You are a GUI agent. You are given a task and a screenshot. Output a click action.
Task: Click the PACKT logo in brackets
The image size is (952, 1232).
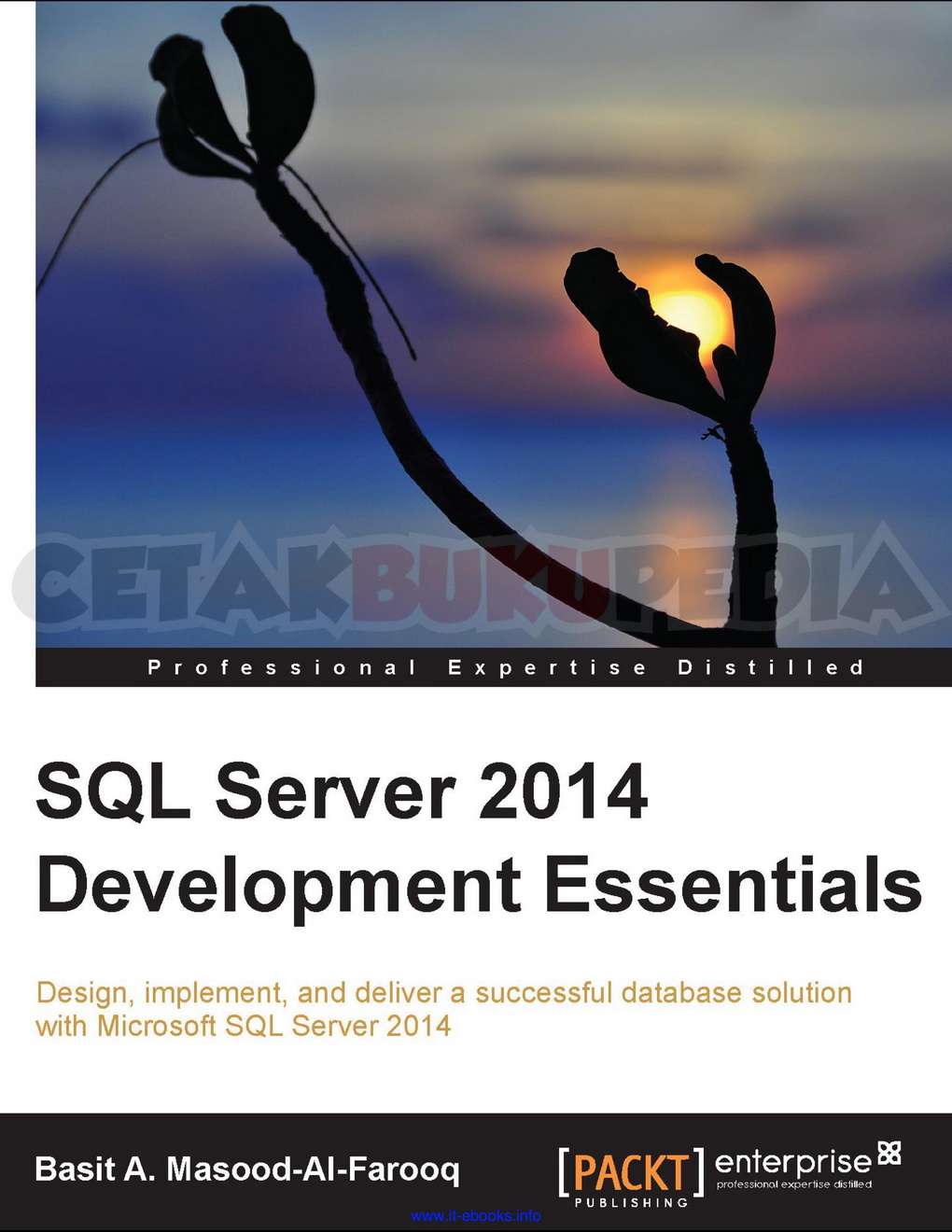631,1172
